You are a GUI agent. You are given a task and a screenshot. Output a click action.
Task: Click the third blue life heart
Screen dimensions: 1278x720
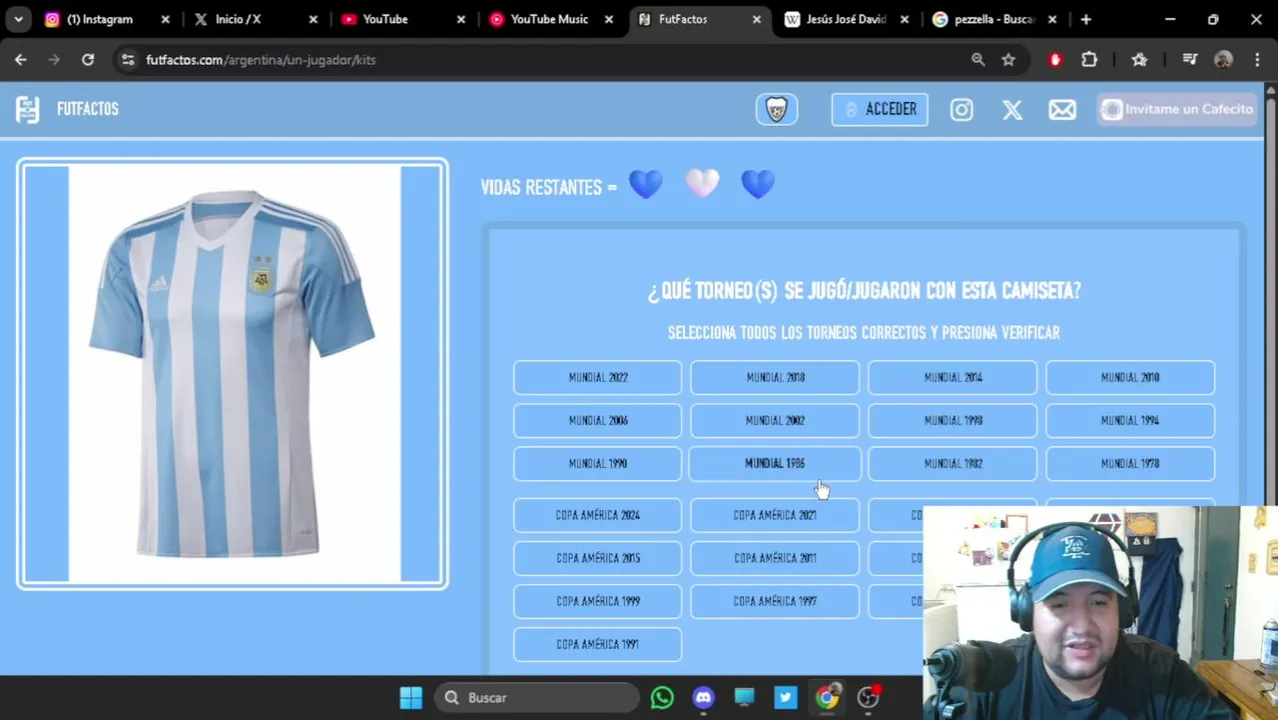pos(758,185)
